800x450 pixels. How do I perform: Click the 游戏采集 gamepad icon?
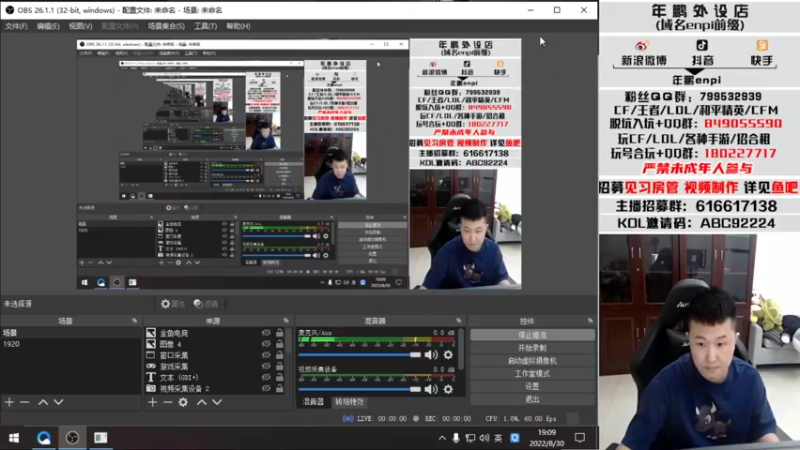point(151,366)
